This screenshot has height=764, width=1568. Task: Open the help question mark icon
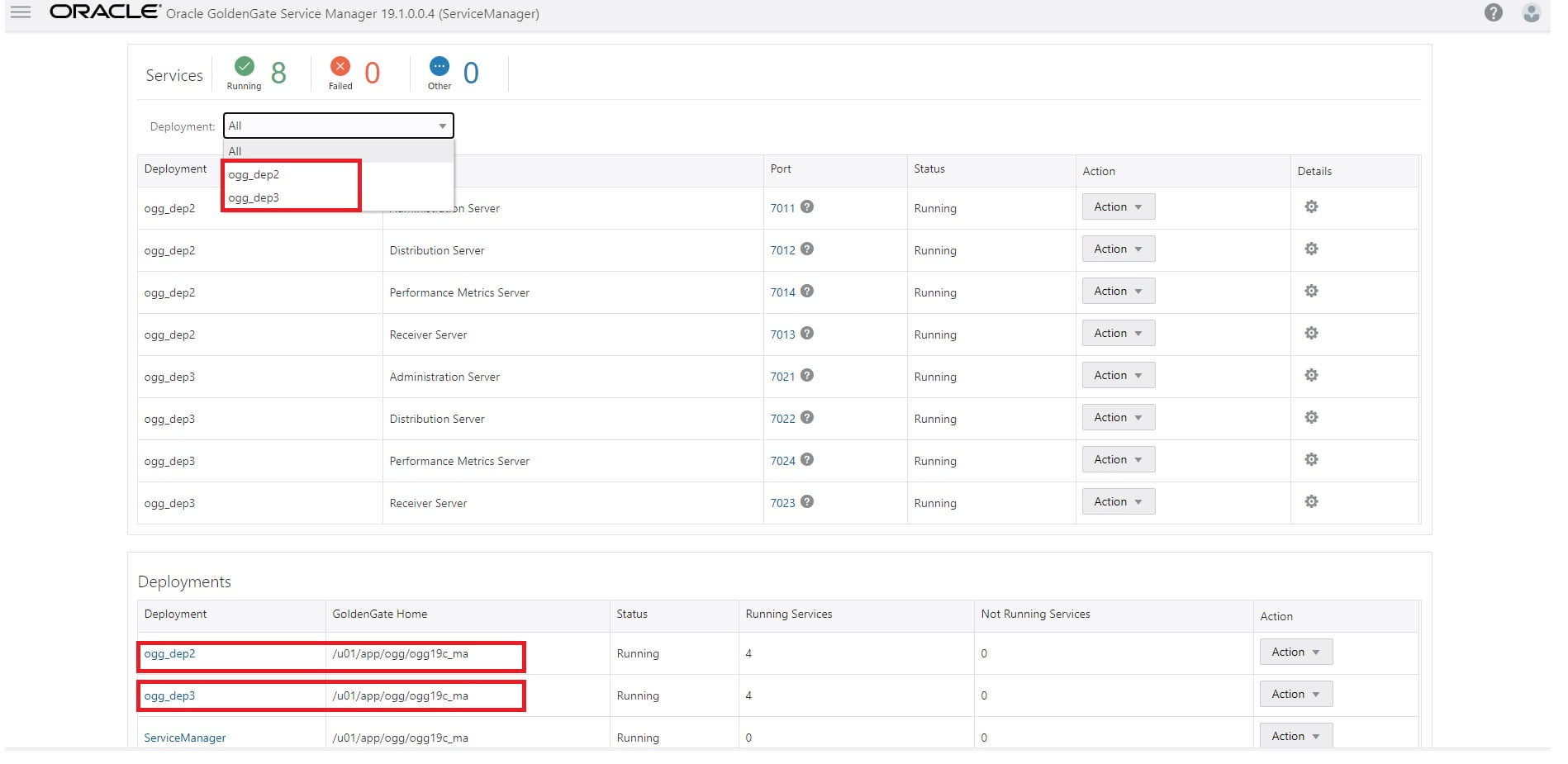(x=1493, y=12)
